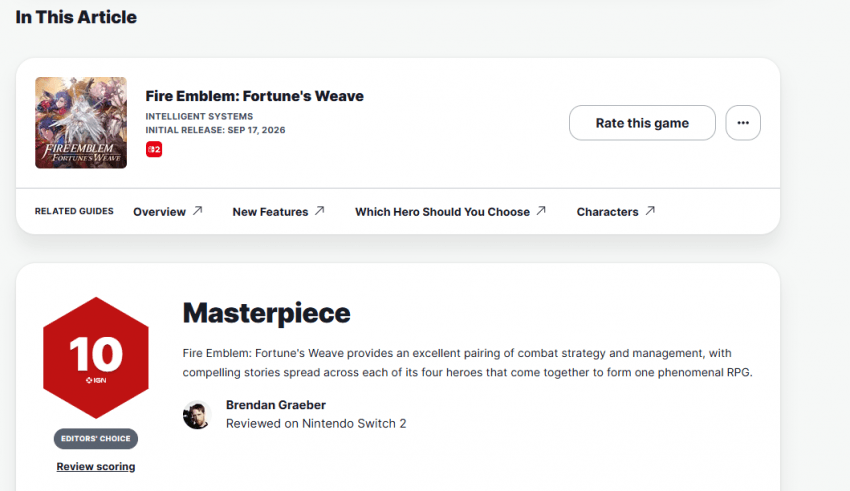Click the Rate this game button
This screenshot has width=850, height=491.
[x=642, y=123]
